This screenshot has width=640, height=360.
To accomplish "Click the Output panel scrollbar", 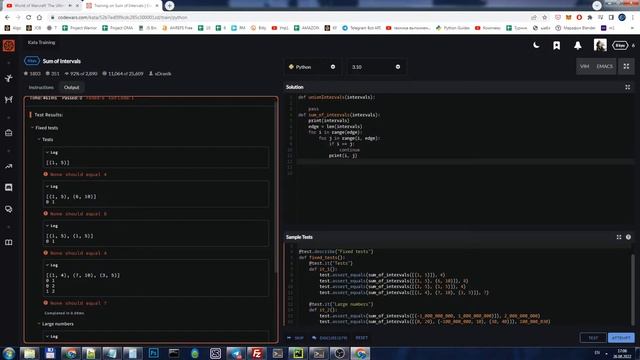I will tap(276, 186).
